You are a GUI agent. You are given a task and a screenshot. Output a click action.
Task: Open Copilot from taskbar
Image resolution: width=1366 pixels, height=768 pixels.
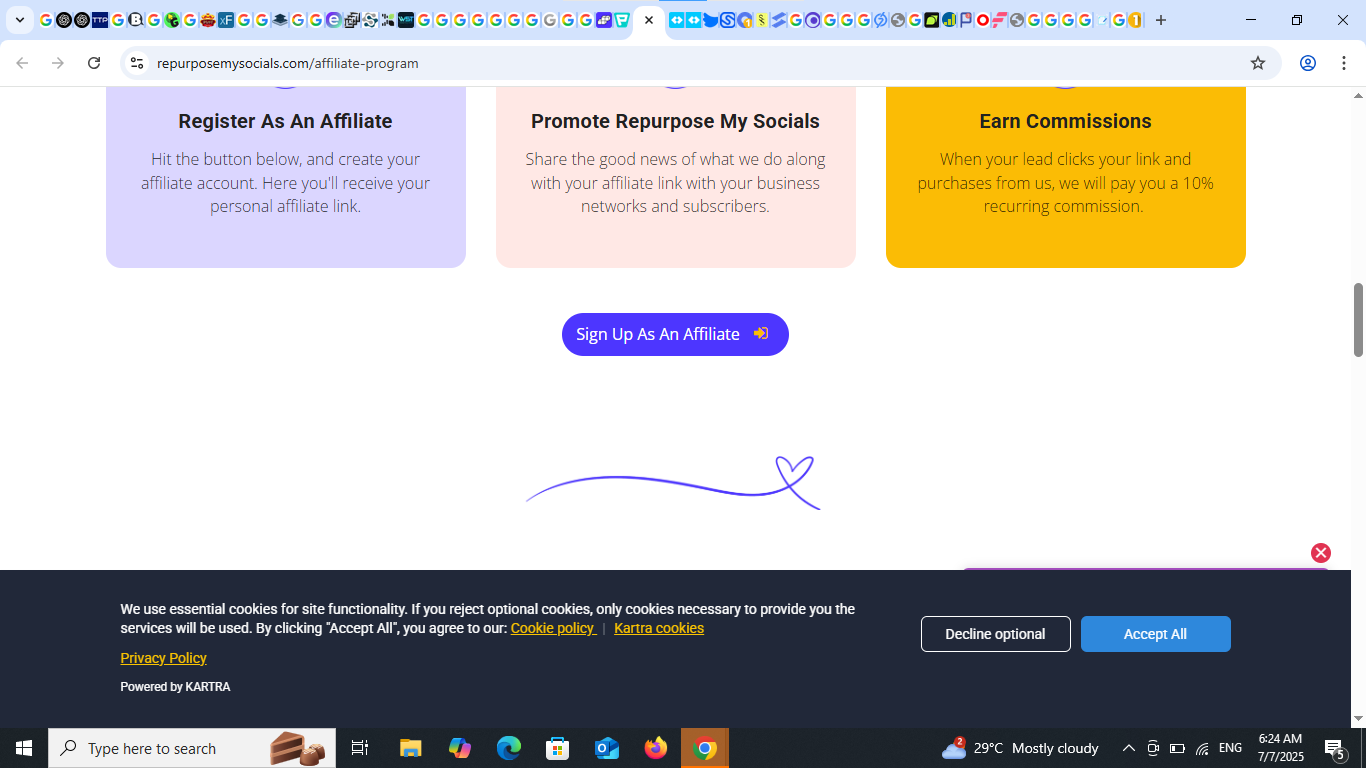[460, 748]
